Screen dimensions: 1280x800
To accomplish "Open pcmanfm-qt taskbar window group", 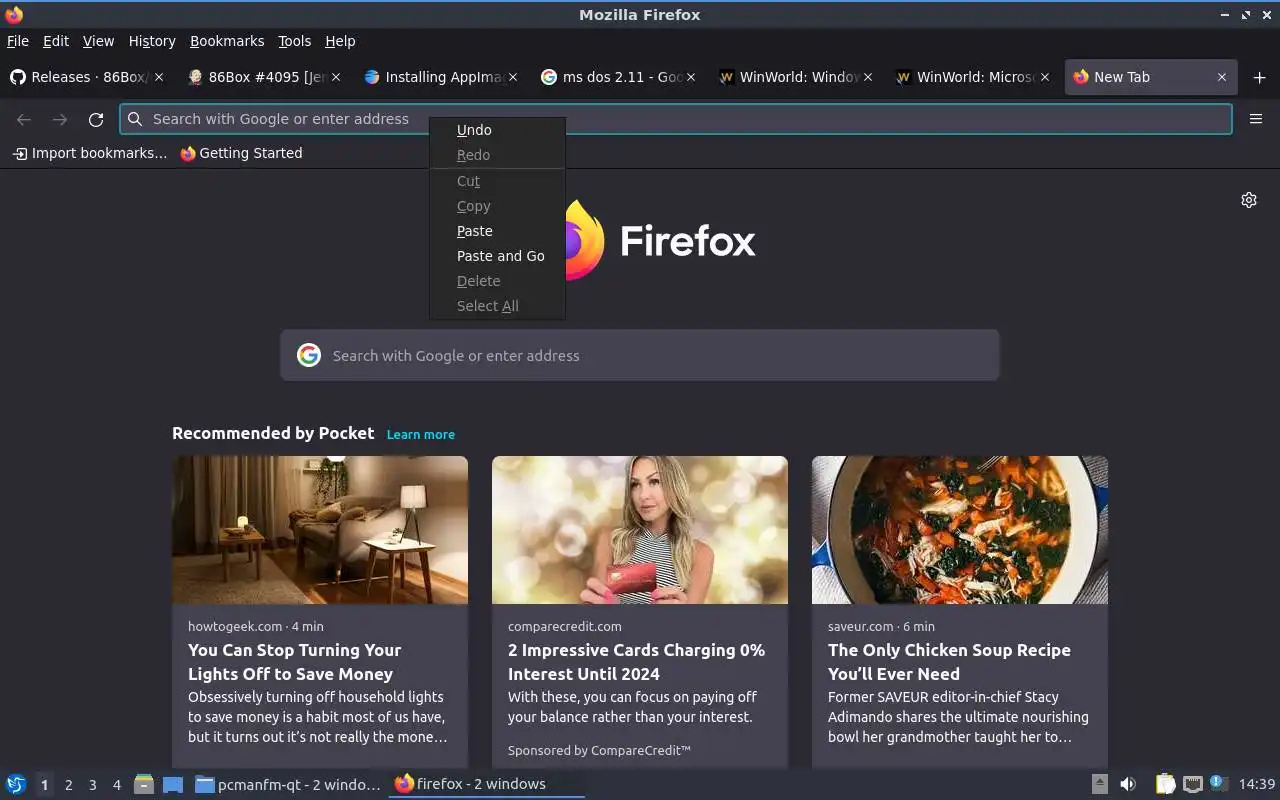I will click(288, 784).
